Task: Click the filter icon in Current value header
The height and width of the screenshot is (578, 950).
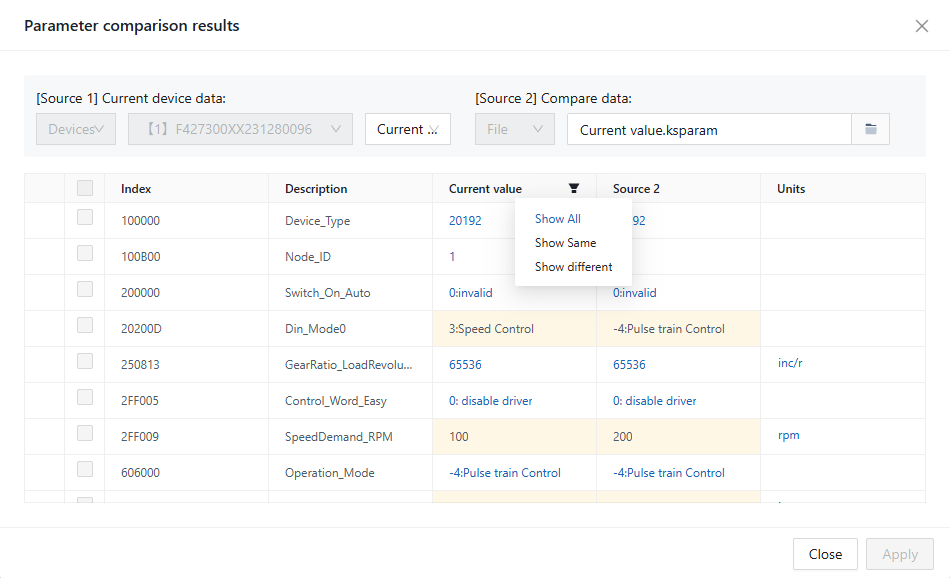Action: pyautogui.click(x=574, y=188)
